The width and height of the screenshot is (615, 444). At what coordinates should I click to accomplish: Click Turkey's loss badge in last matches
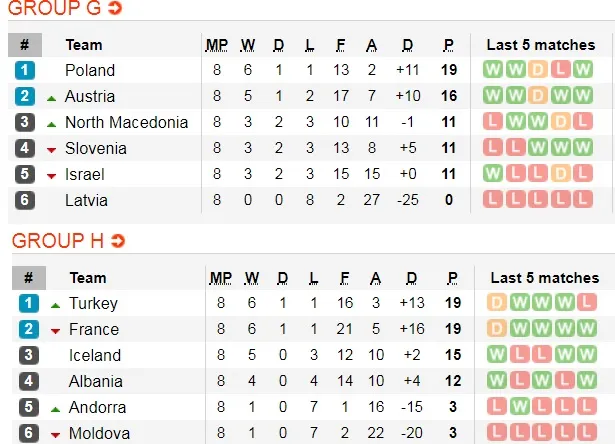pos(589,303)
